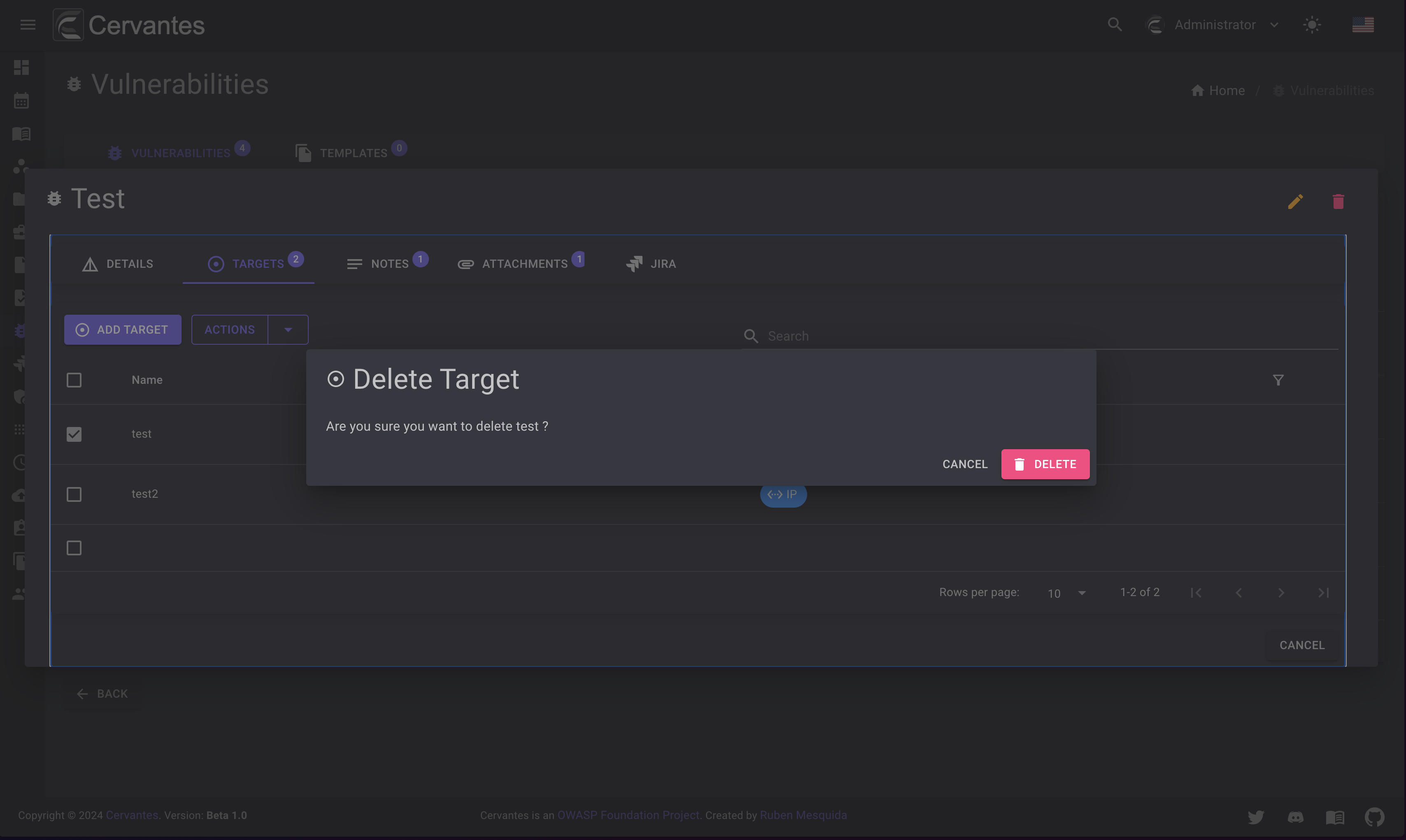
Task: Open the Dashboard sidebar icon
Action: (x=21, y=67)
